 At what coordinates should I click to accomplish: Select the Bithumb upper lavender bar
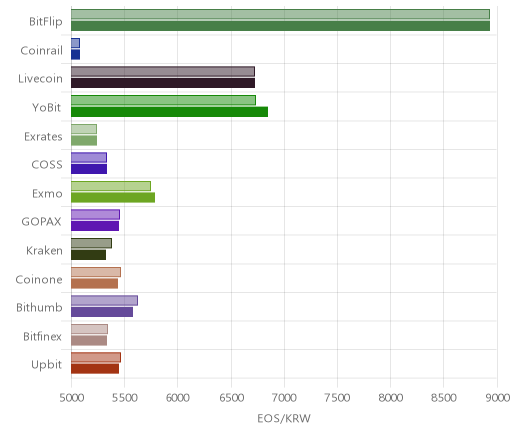(104, 300)
